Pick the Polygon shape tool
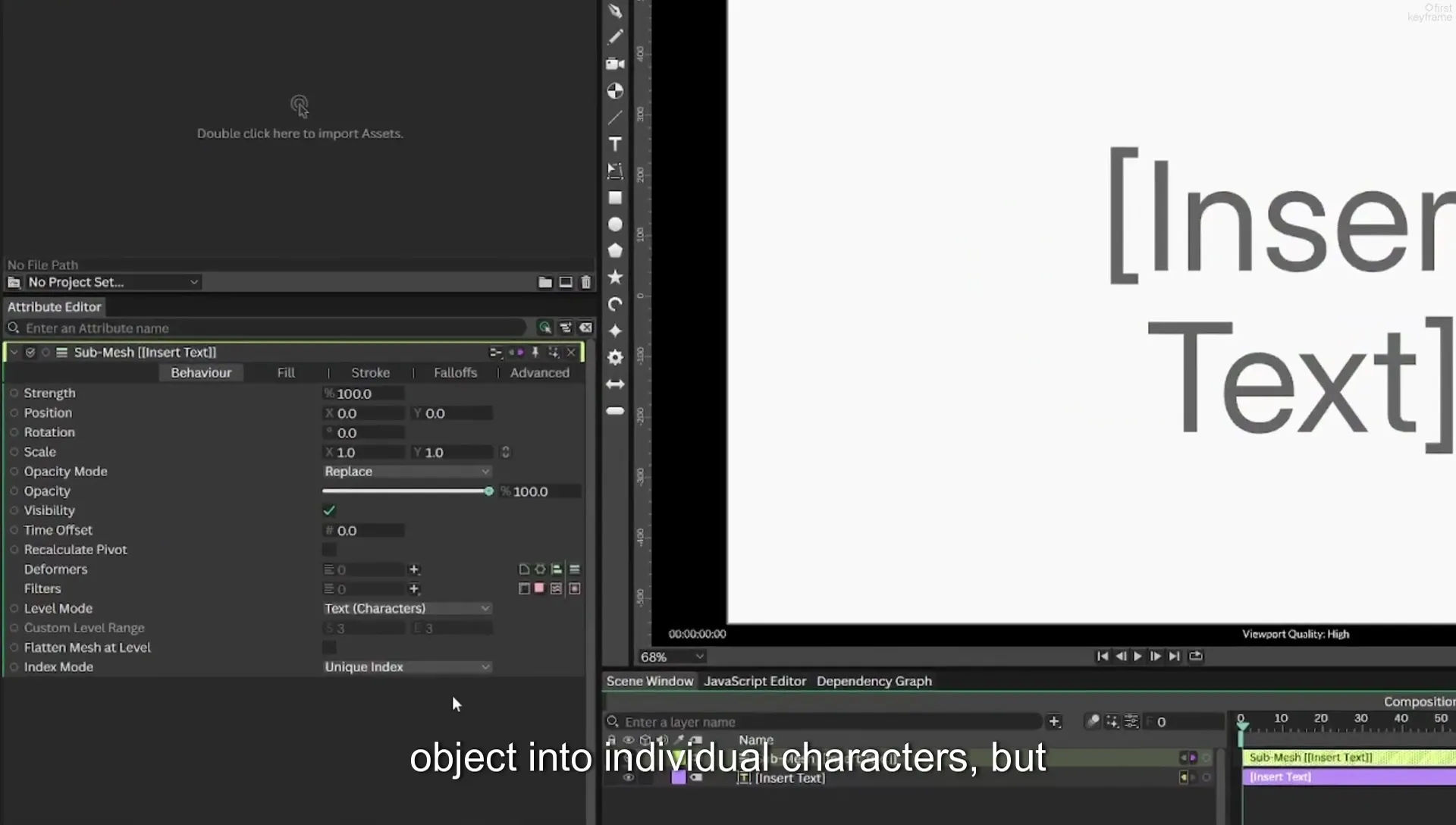The image size is (1456, 825). coord(615,250)
